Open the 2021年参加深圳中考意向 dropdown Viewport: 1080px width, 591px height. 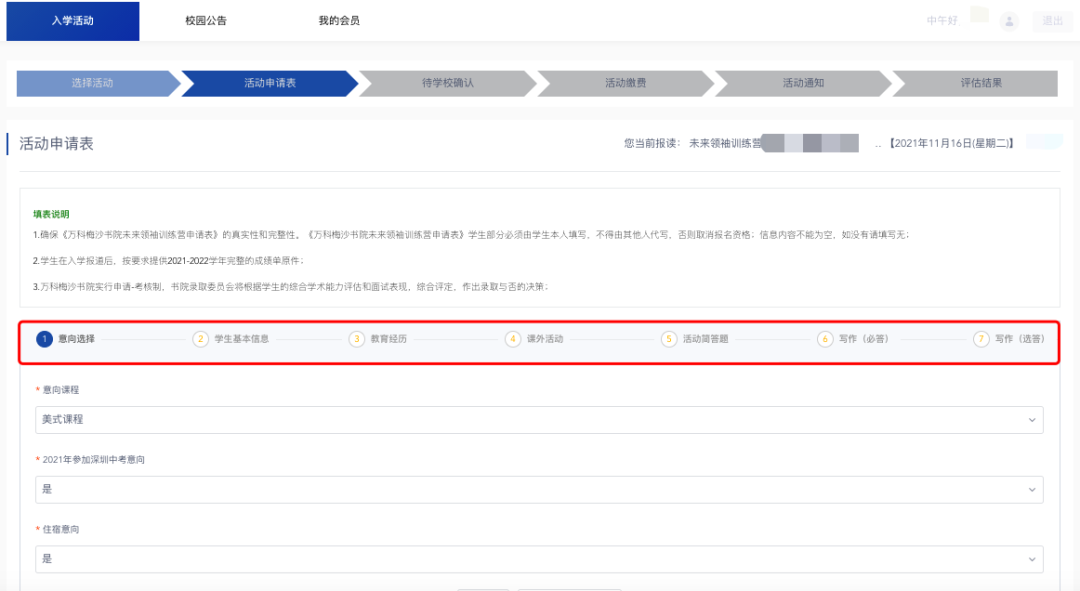[x=539, y=490]
